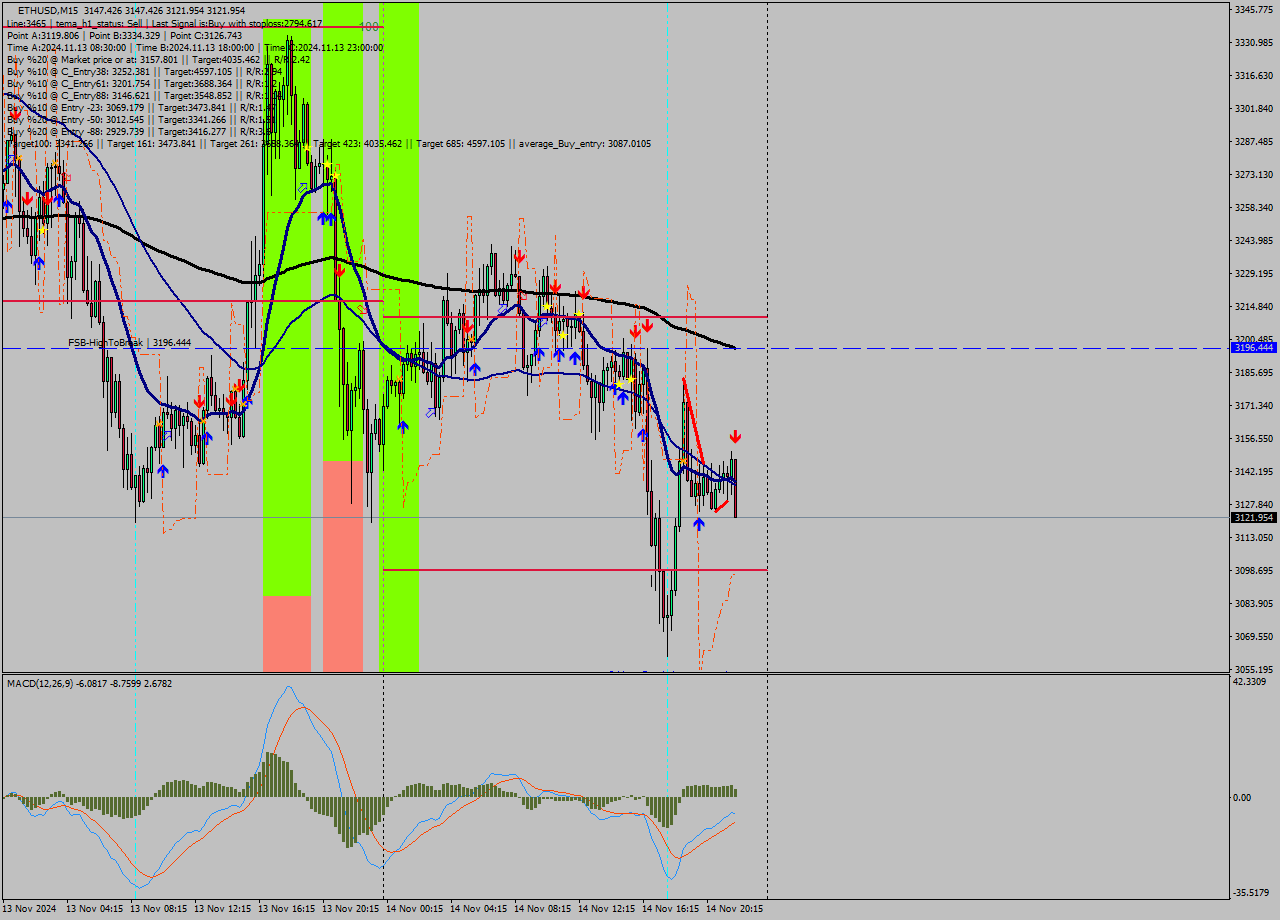This screenshot has height=920, width=1280.
Task: Click the 'Point A:3119.806' info line
Action: pos(43,35)
